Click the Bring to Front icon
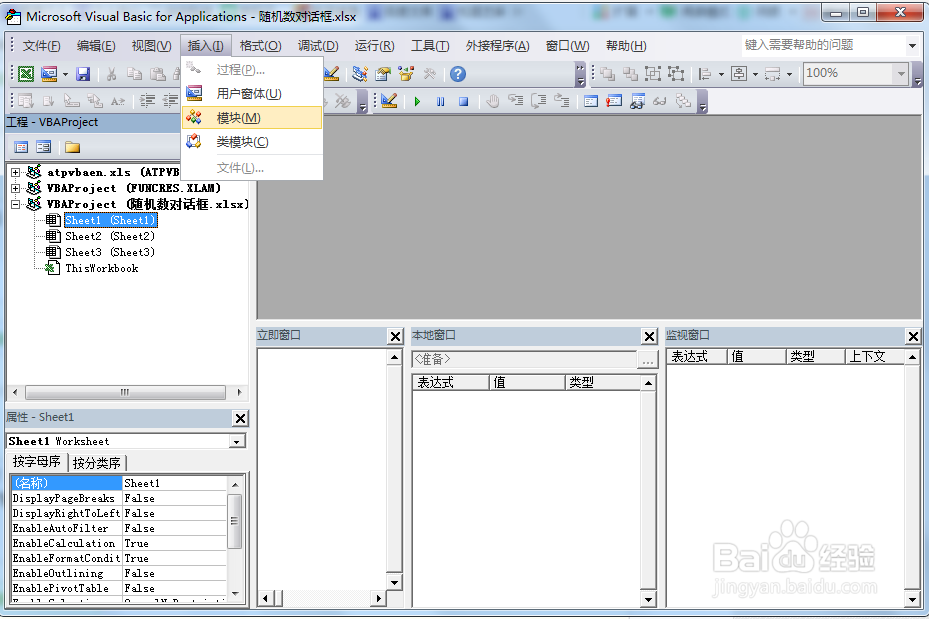 click(607, 74)
